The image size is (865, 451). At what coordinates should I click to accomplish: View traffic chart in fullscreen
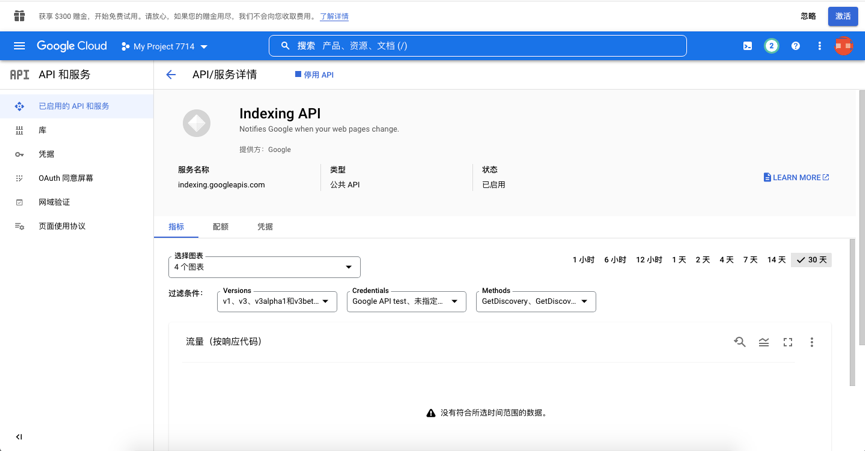[788, 342]
